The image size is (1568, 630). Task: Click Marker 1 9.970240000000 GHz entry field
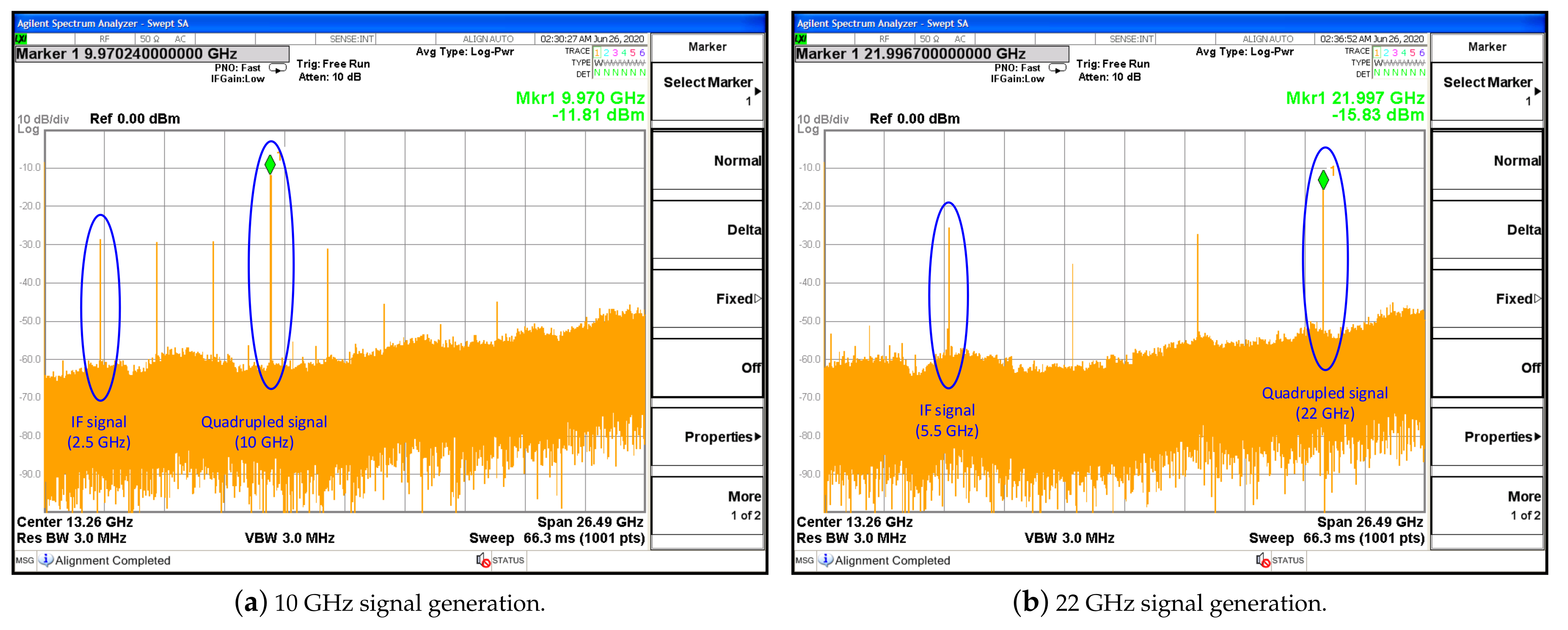pos(152,53)
